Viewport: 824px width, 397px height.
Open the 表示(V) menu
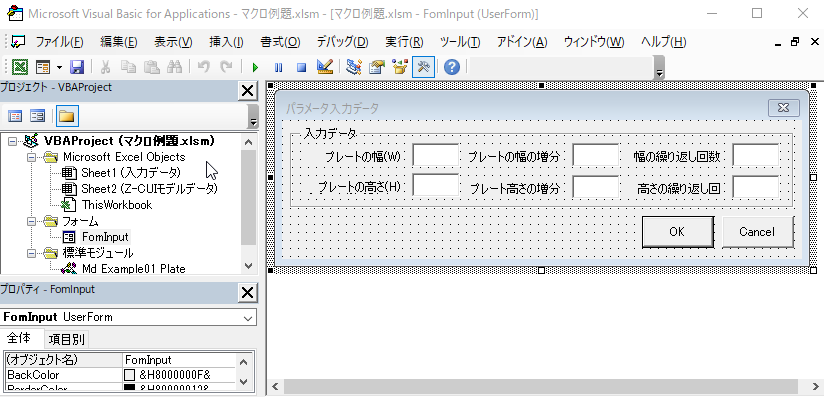(173, 42)
